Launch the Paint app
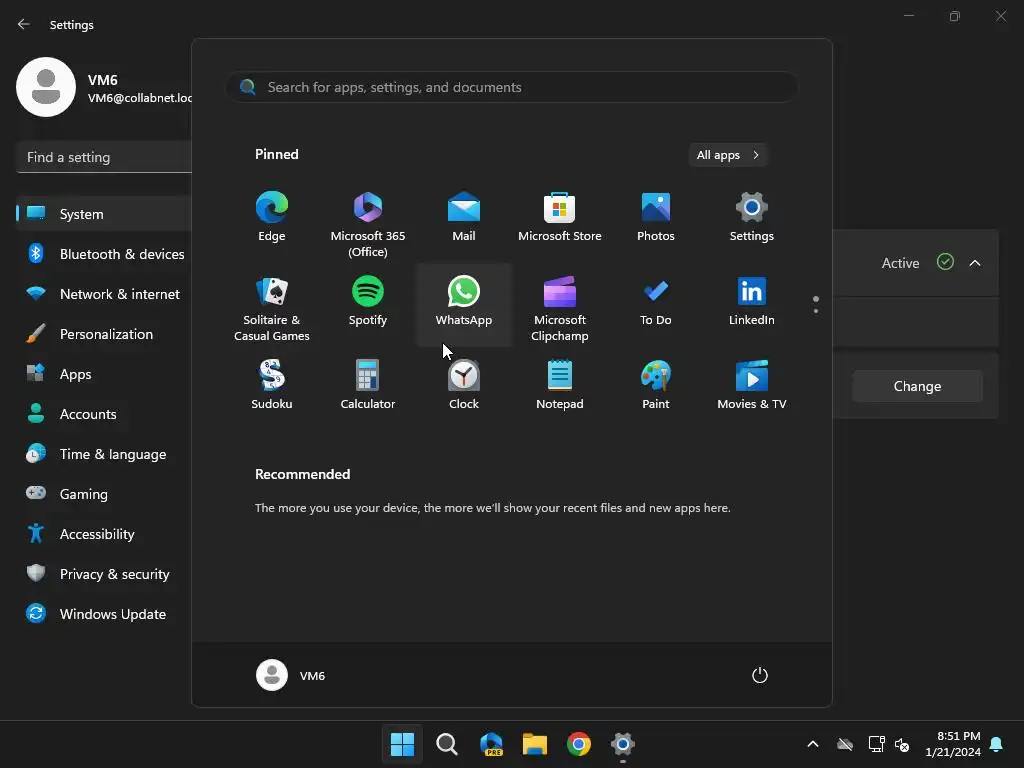The height and width of the screenshot is (768, 1024). (x=656, y=385)
